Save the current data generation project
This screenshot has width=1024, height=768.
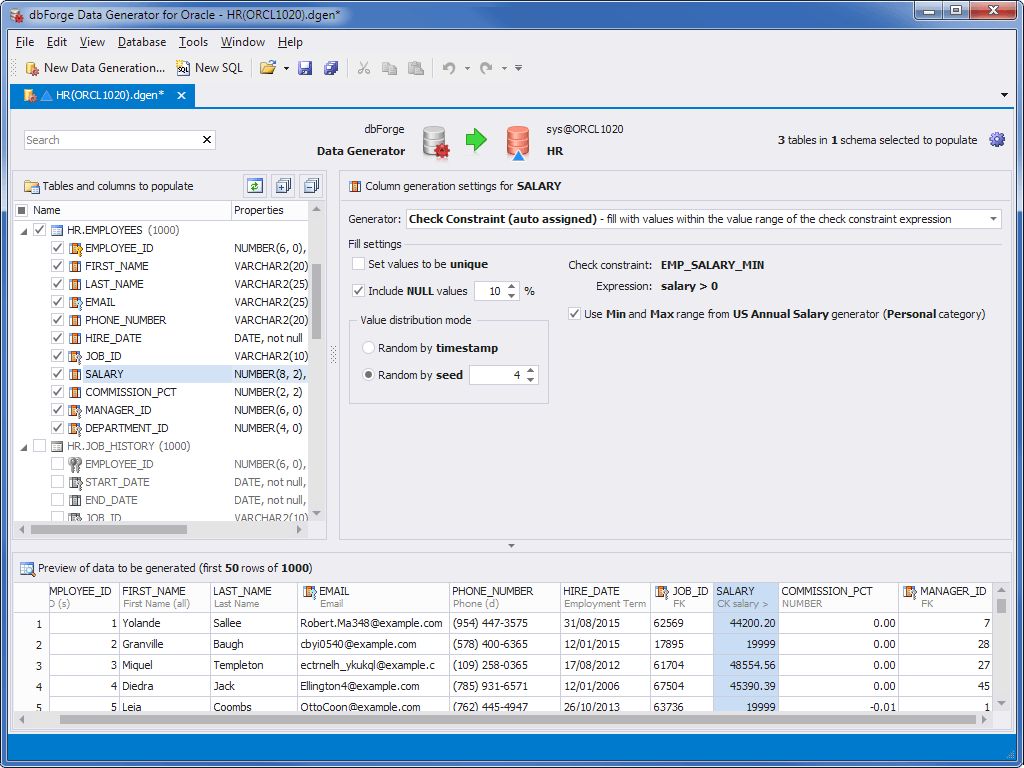(305, 68)
